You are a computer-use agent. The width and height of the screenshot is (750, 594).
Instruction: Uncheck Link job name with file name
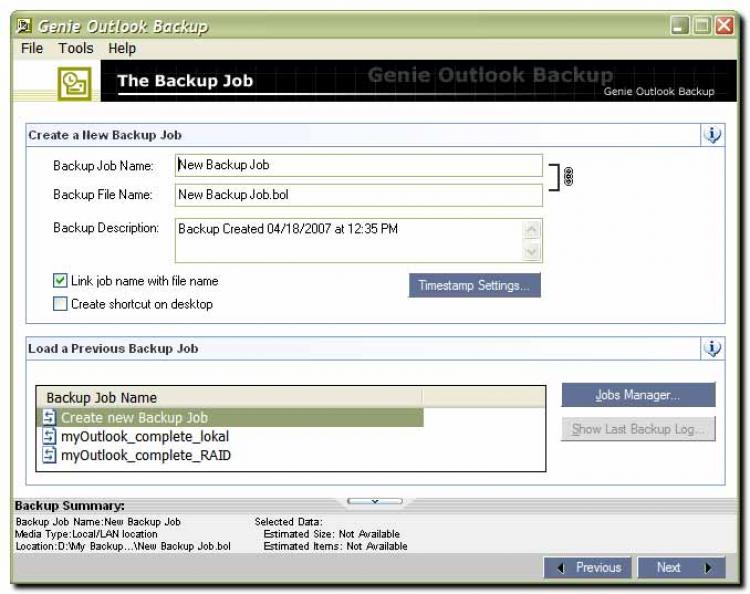(x=60, y=281)
